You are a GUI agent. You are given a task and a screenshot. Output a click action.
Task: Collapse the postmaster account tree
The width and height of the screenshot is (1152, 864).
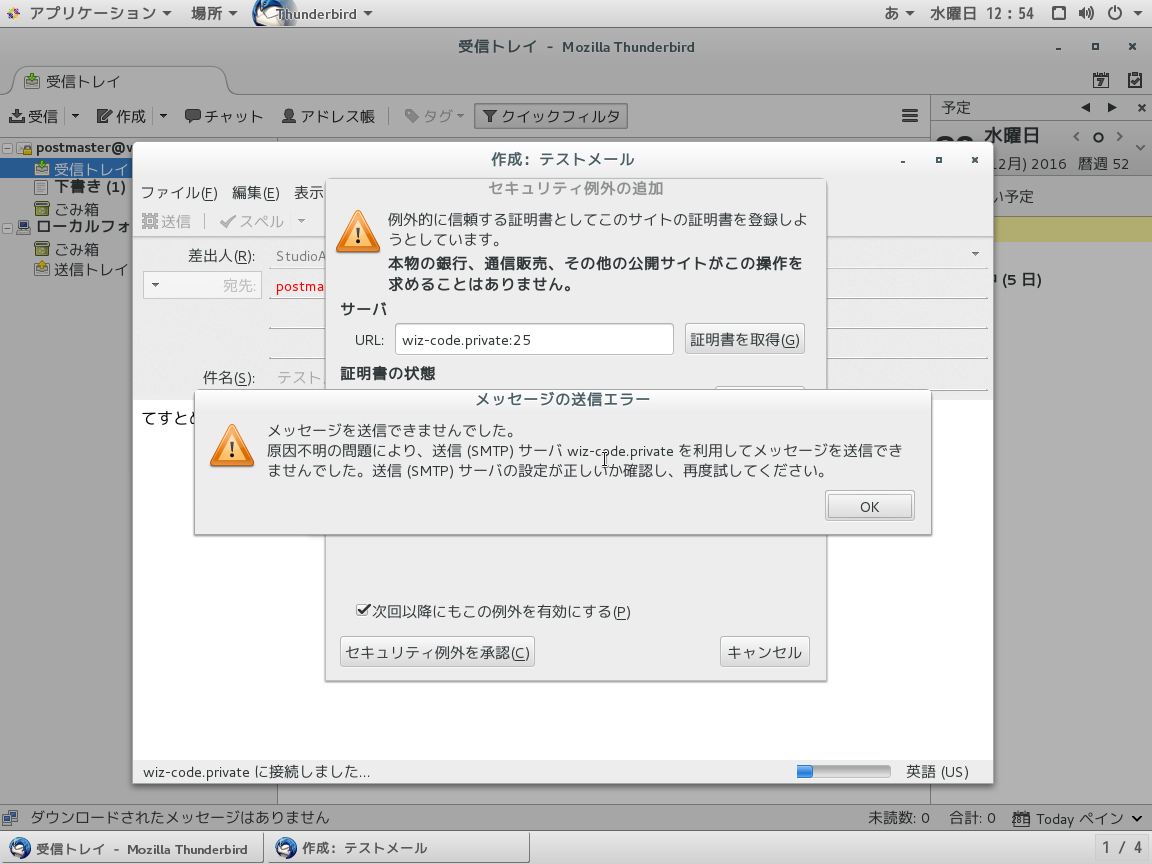[x=7, y=148]
